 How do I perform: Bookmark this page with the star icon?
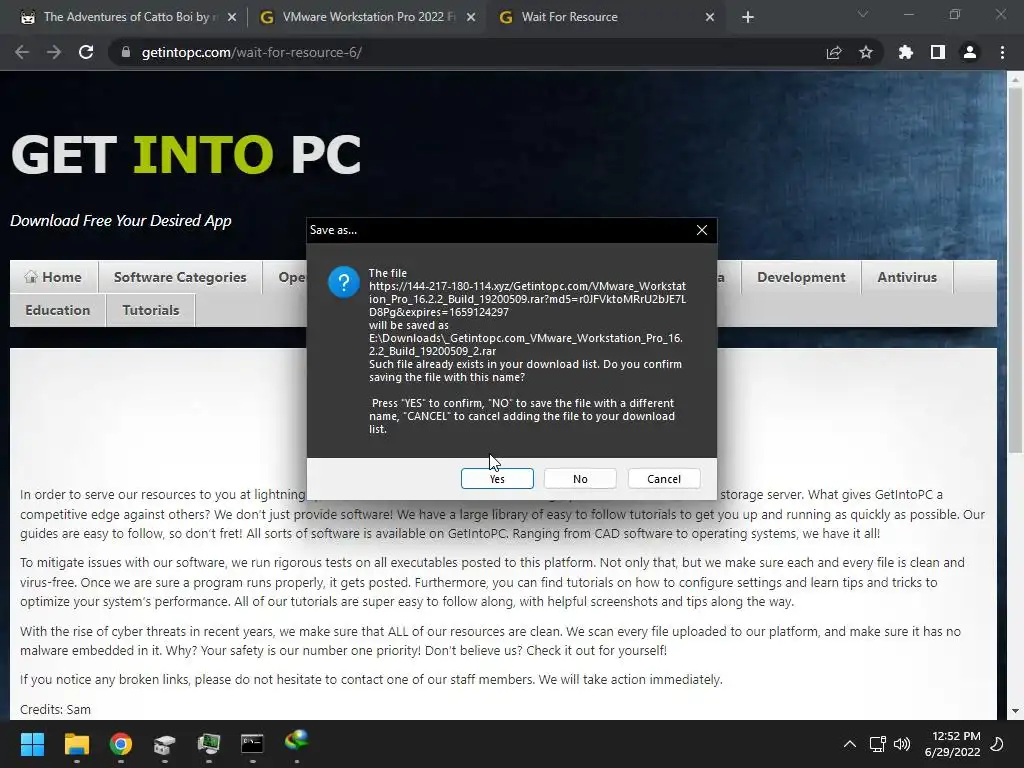[x=866, y=52]
